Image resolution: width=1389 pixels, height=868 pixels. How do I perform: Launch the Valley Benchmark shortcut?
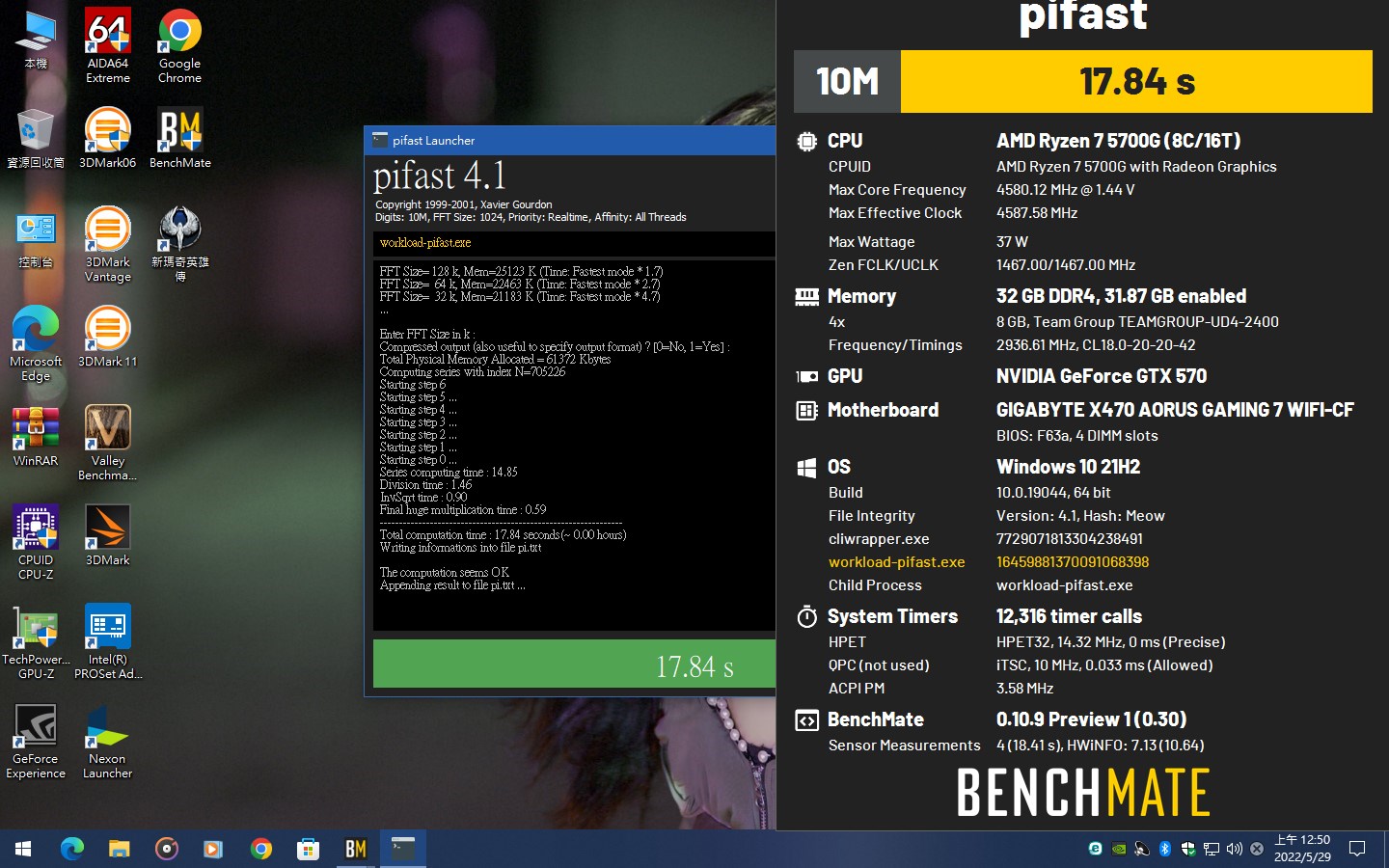pyautogui.click(x=108, y=443)
